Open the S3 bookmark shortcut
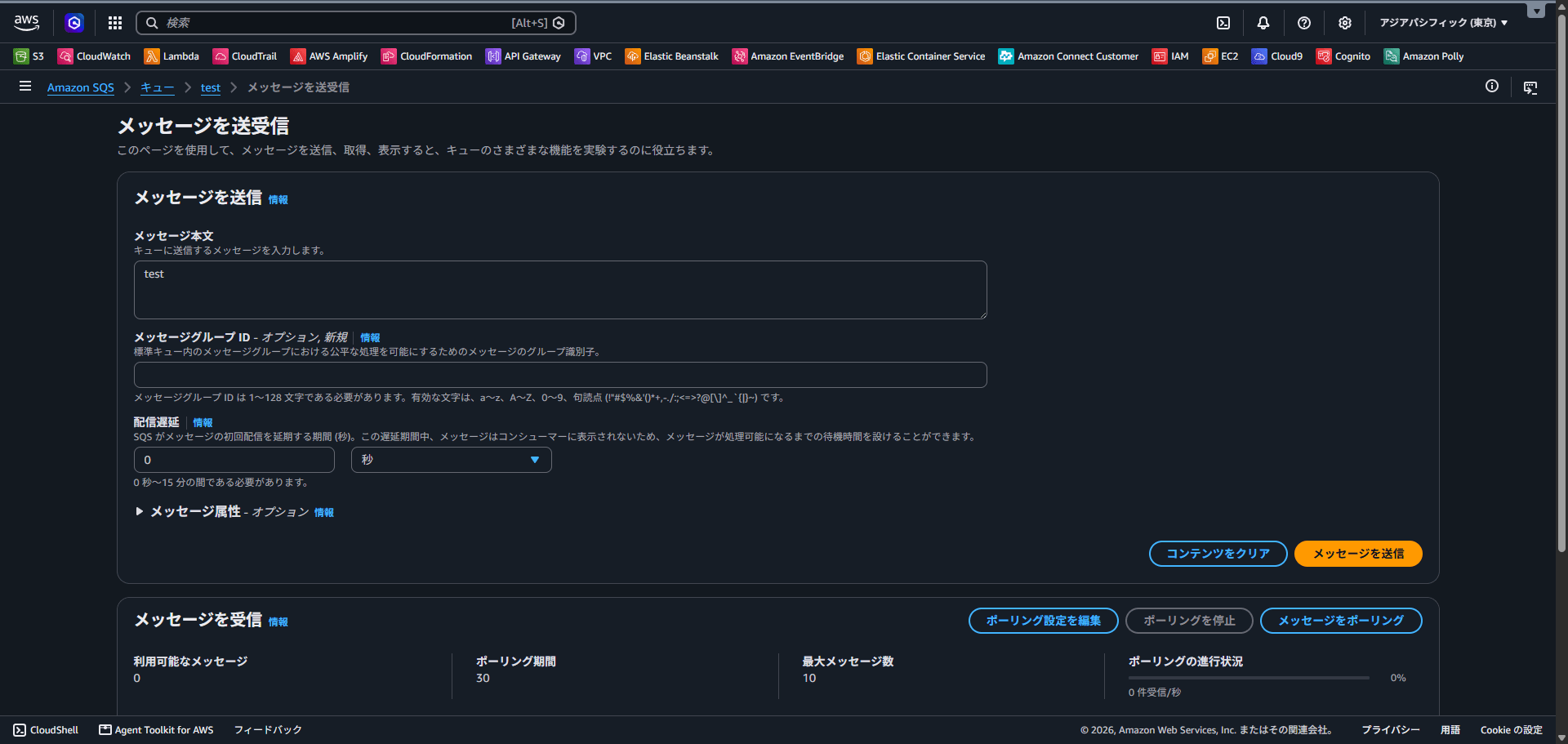 29,56
